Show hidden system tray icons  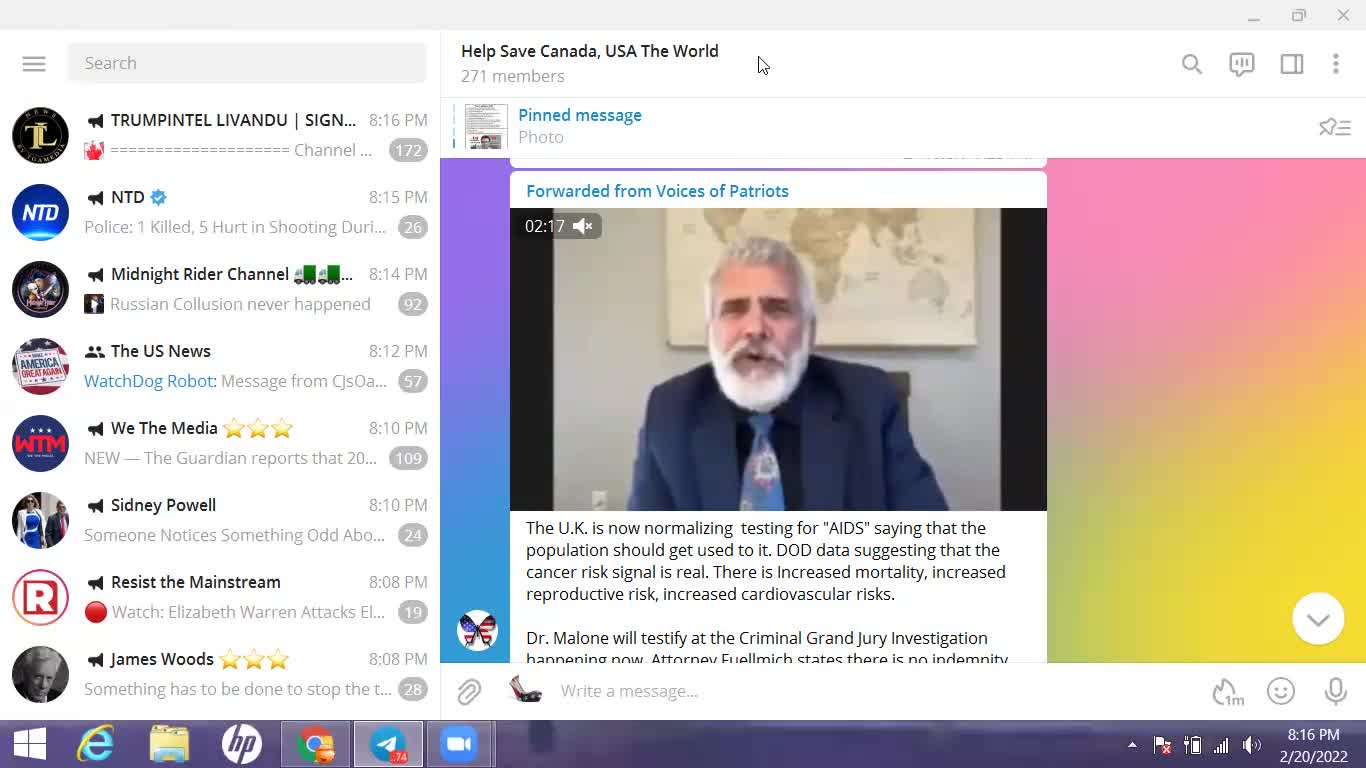click(1132, 745)
